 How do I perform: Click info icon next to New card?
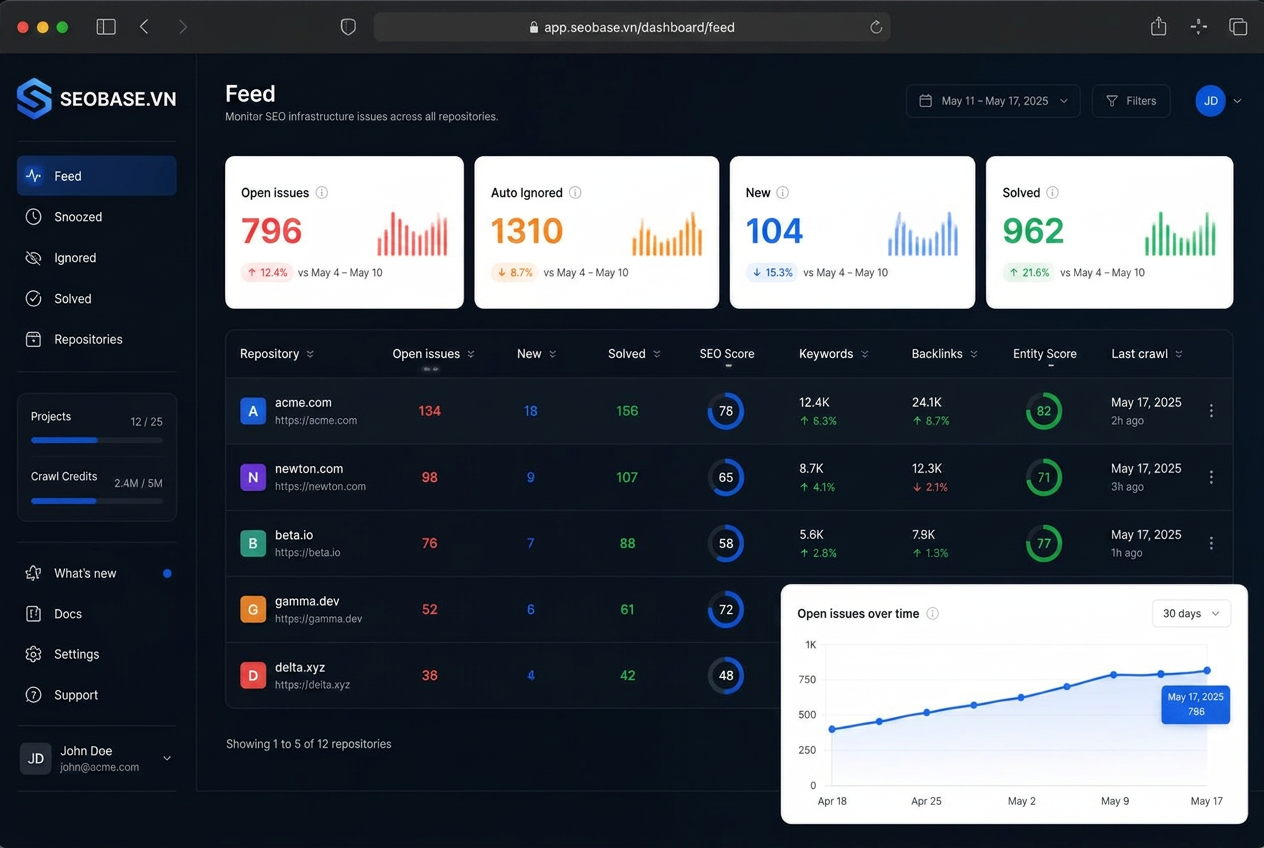(x=783, y=193)
